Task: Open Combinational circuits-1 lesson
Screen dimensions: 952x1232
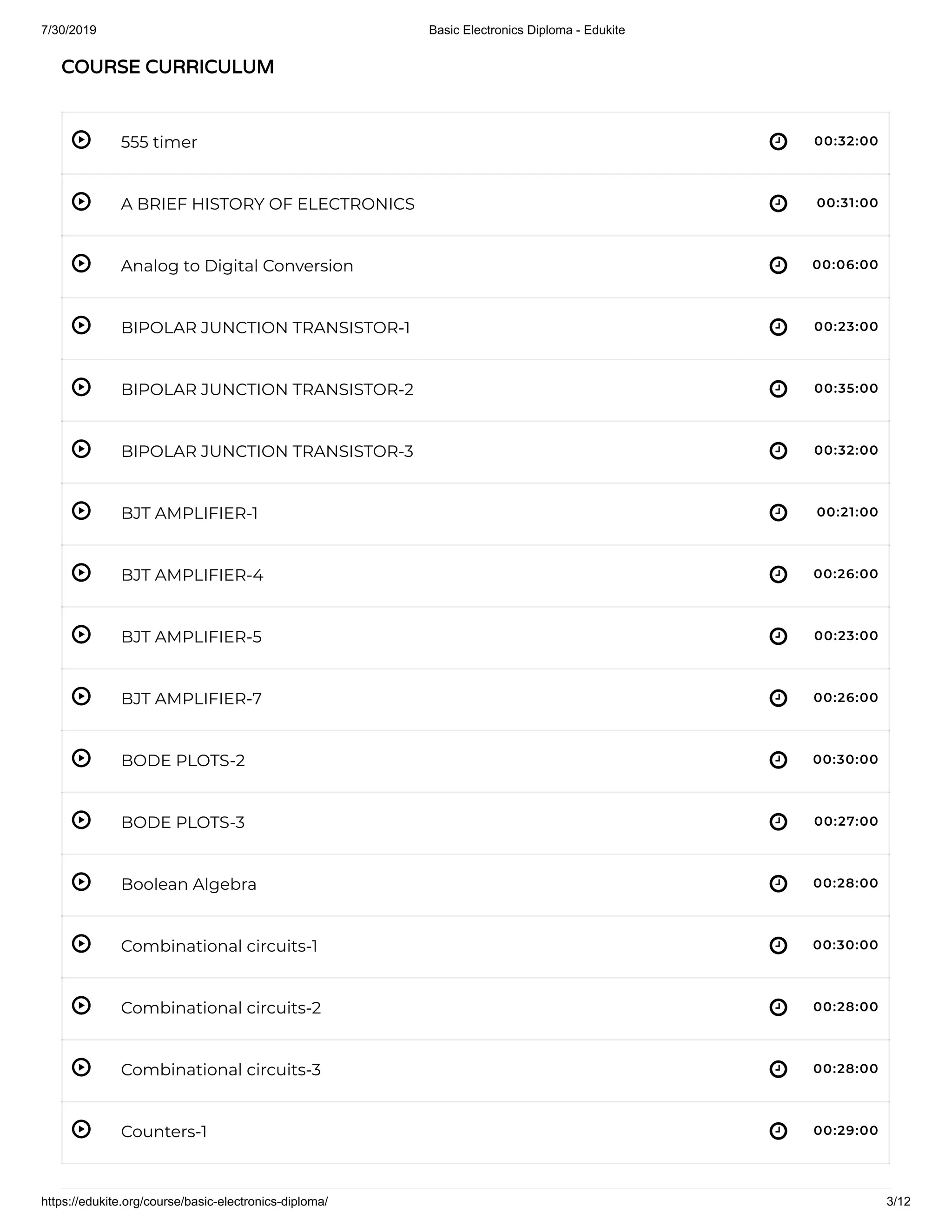Action: (x=219, y=946)
